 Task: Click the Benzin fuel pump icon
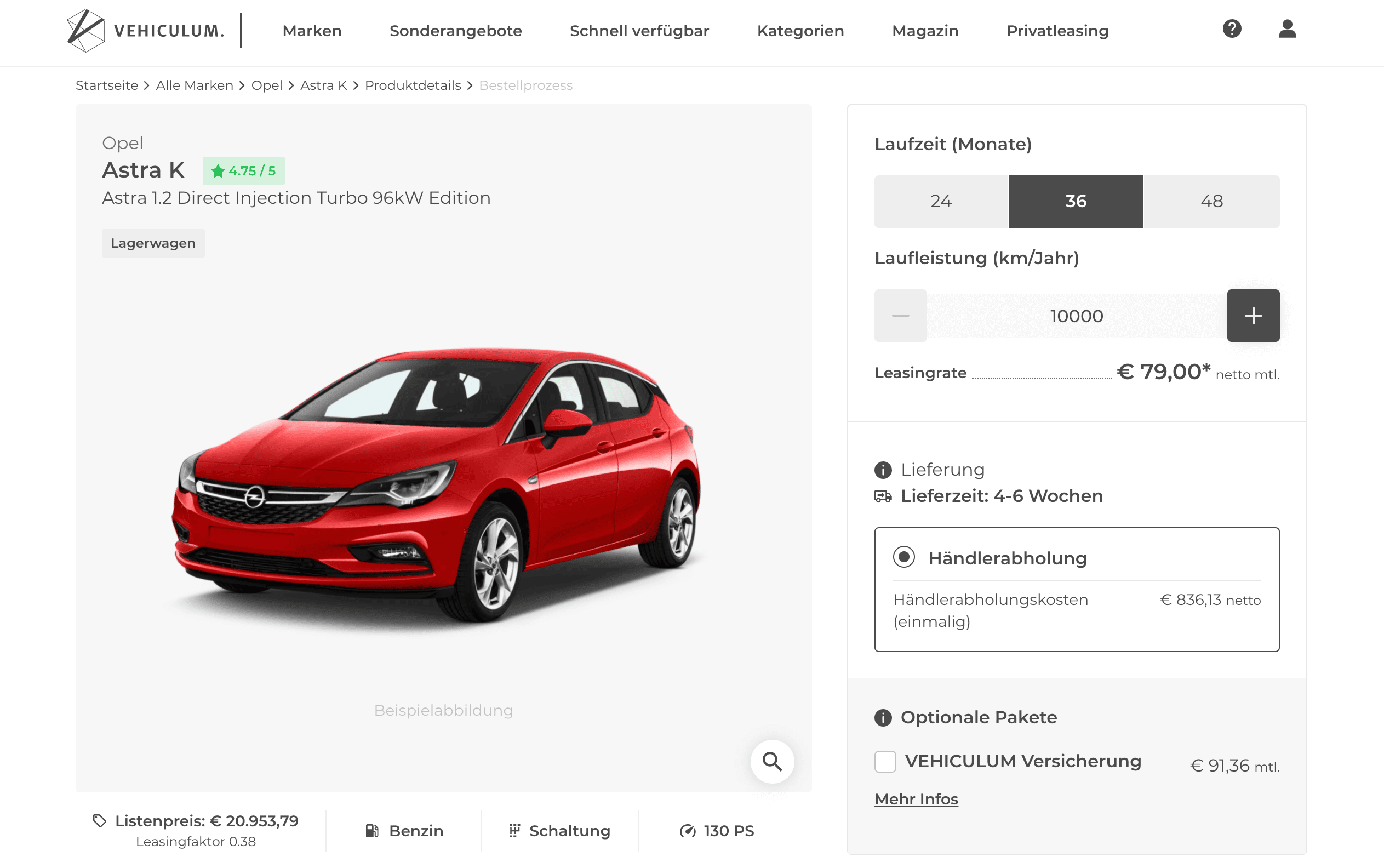pyautogui.click(x=372, y=831)
